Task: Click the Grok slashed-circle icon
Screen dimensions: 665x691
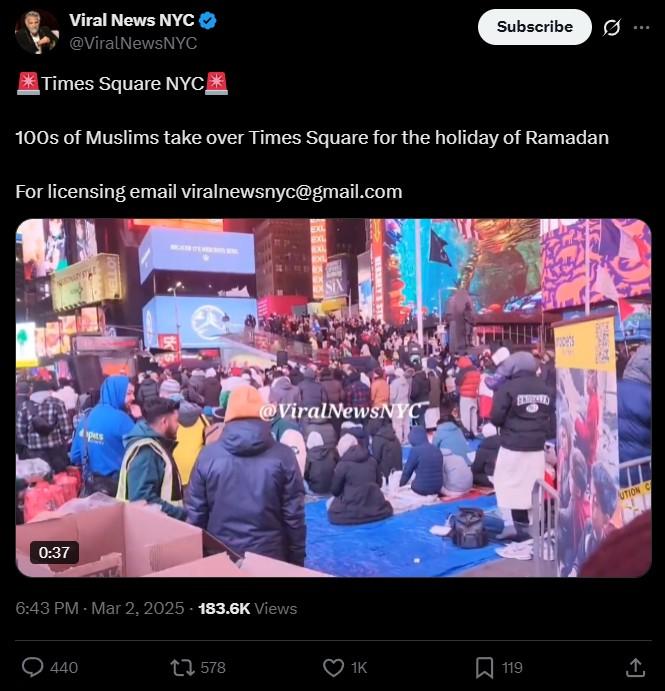Action: coord(612,28)
